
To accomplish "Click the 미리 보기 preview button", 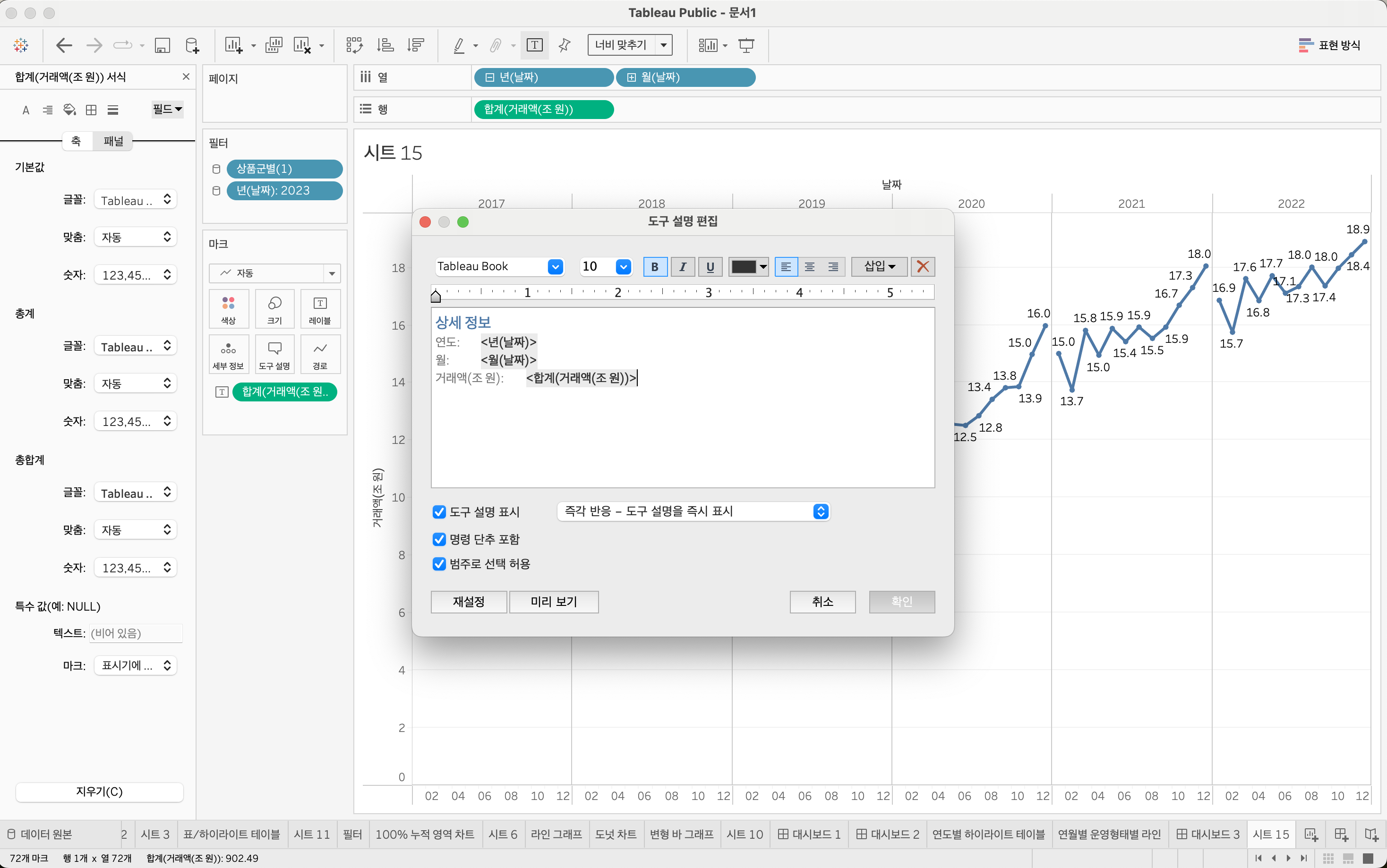I will pos(553,602).
